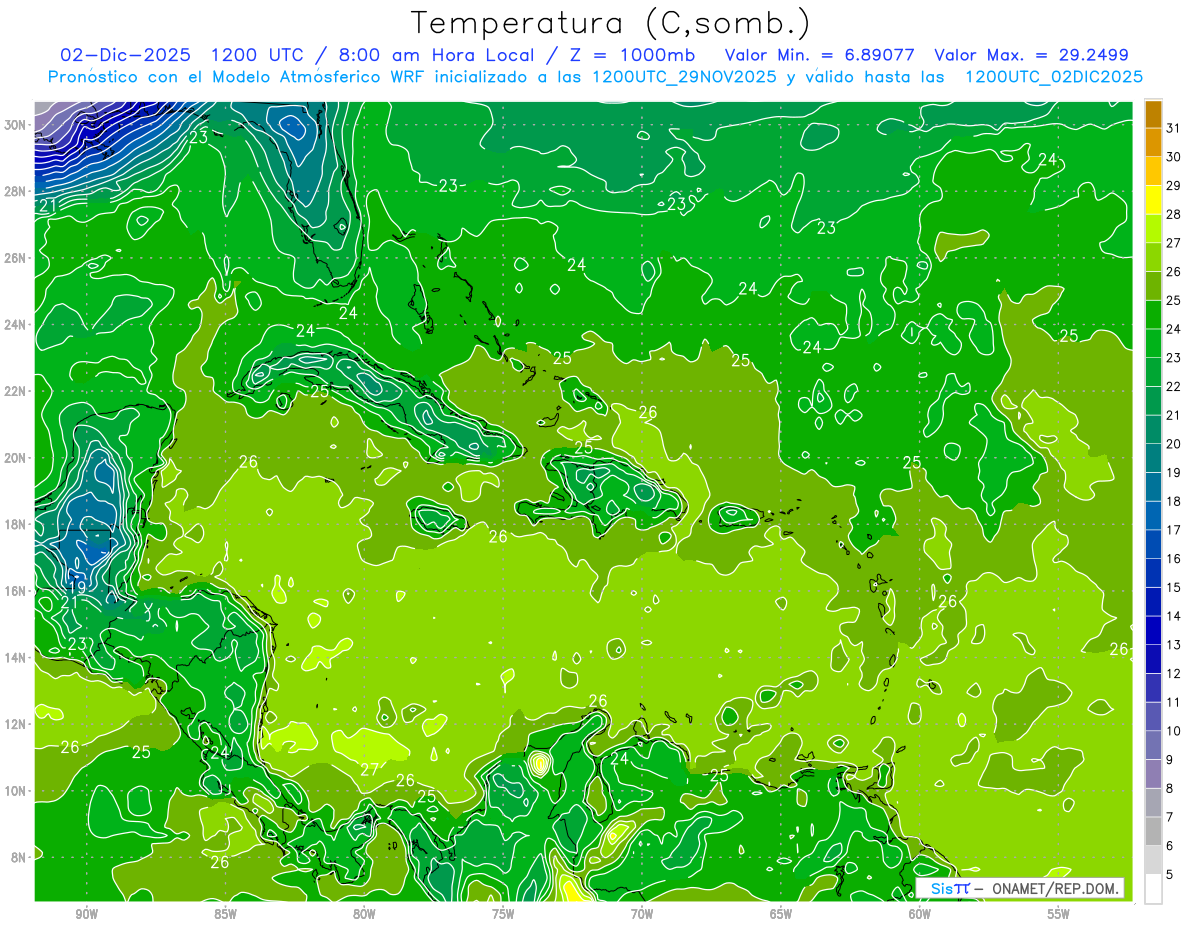Image resolution: width=1200 pixels, height=927 pixels.
Task: Click the "15" label on the color scale
Action: tap(1174, 587)
